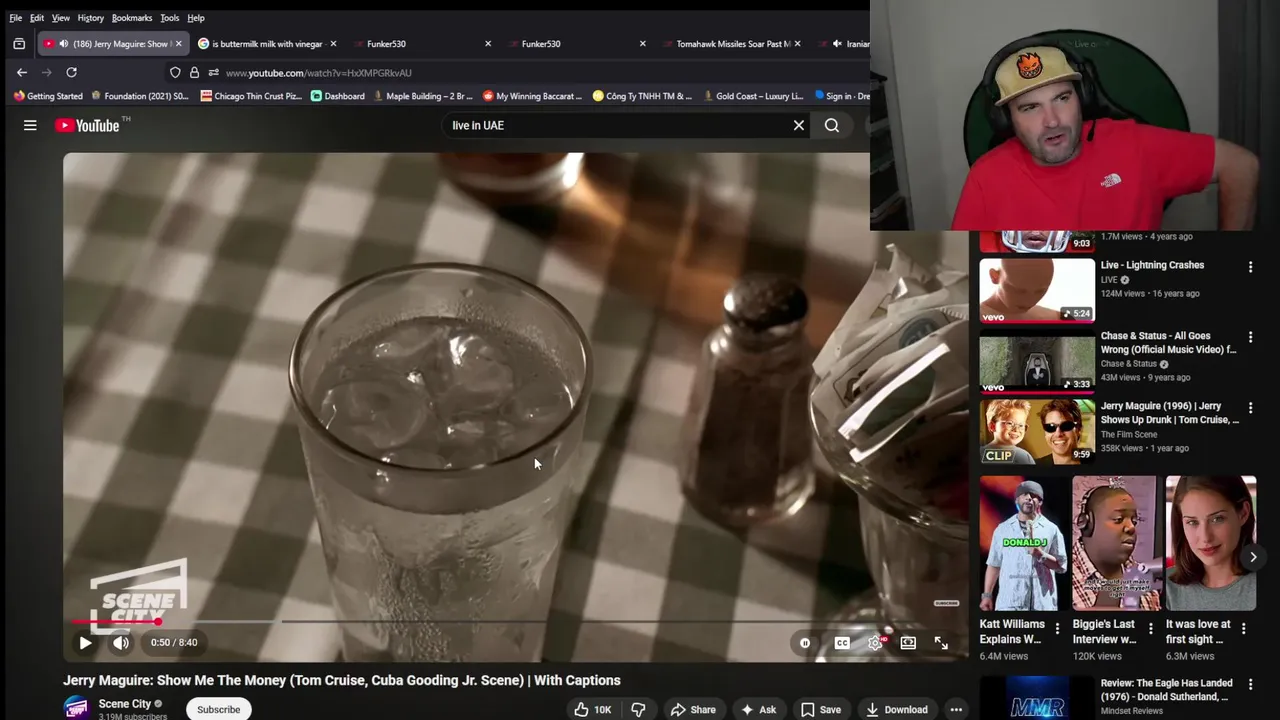Mute the Jerry Maguire tab audio
1280x720 pixels.
[x=63, y=44]
